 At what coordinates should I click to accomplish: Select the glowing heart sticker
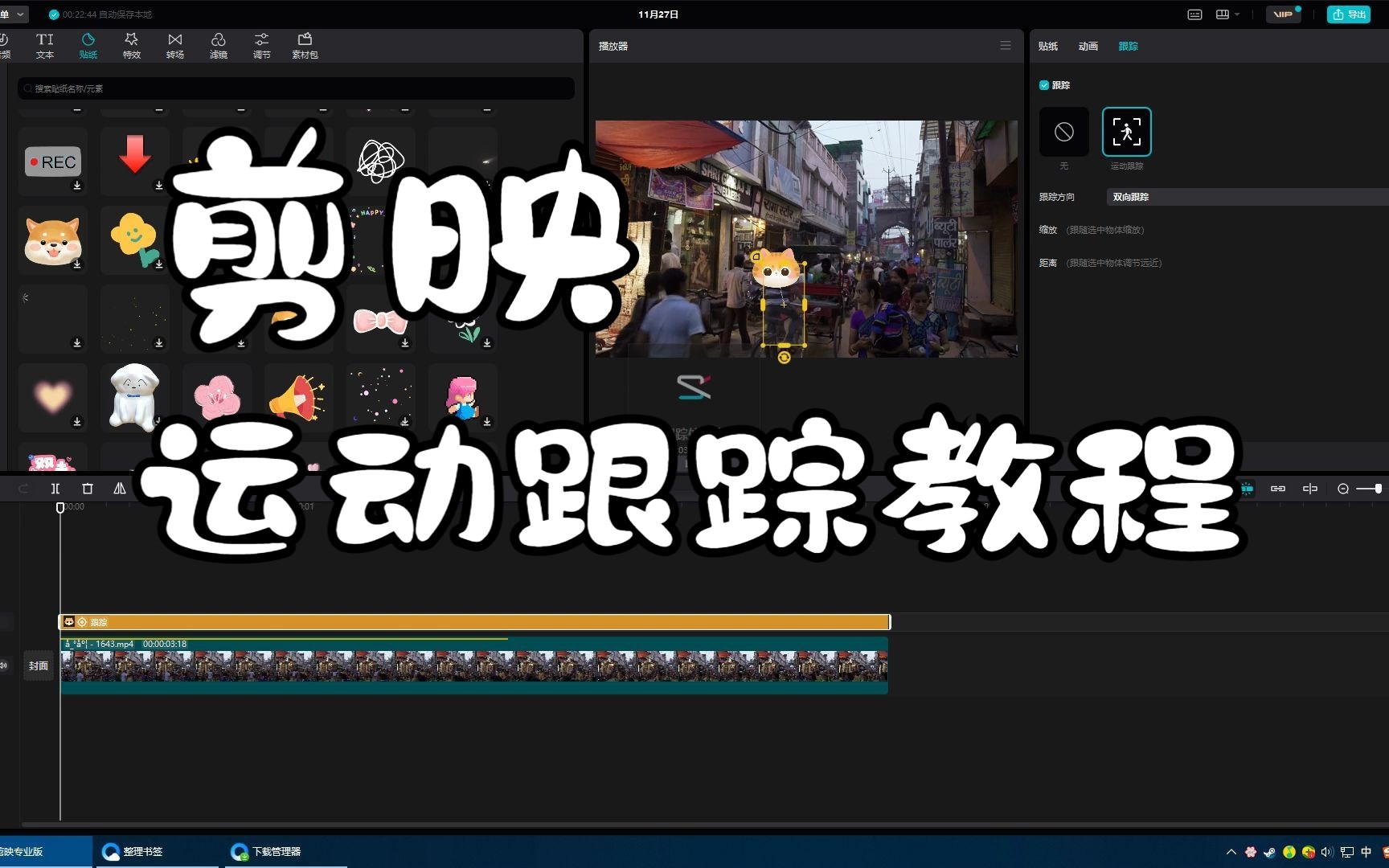click(x=53, y=397)
